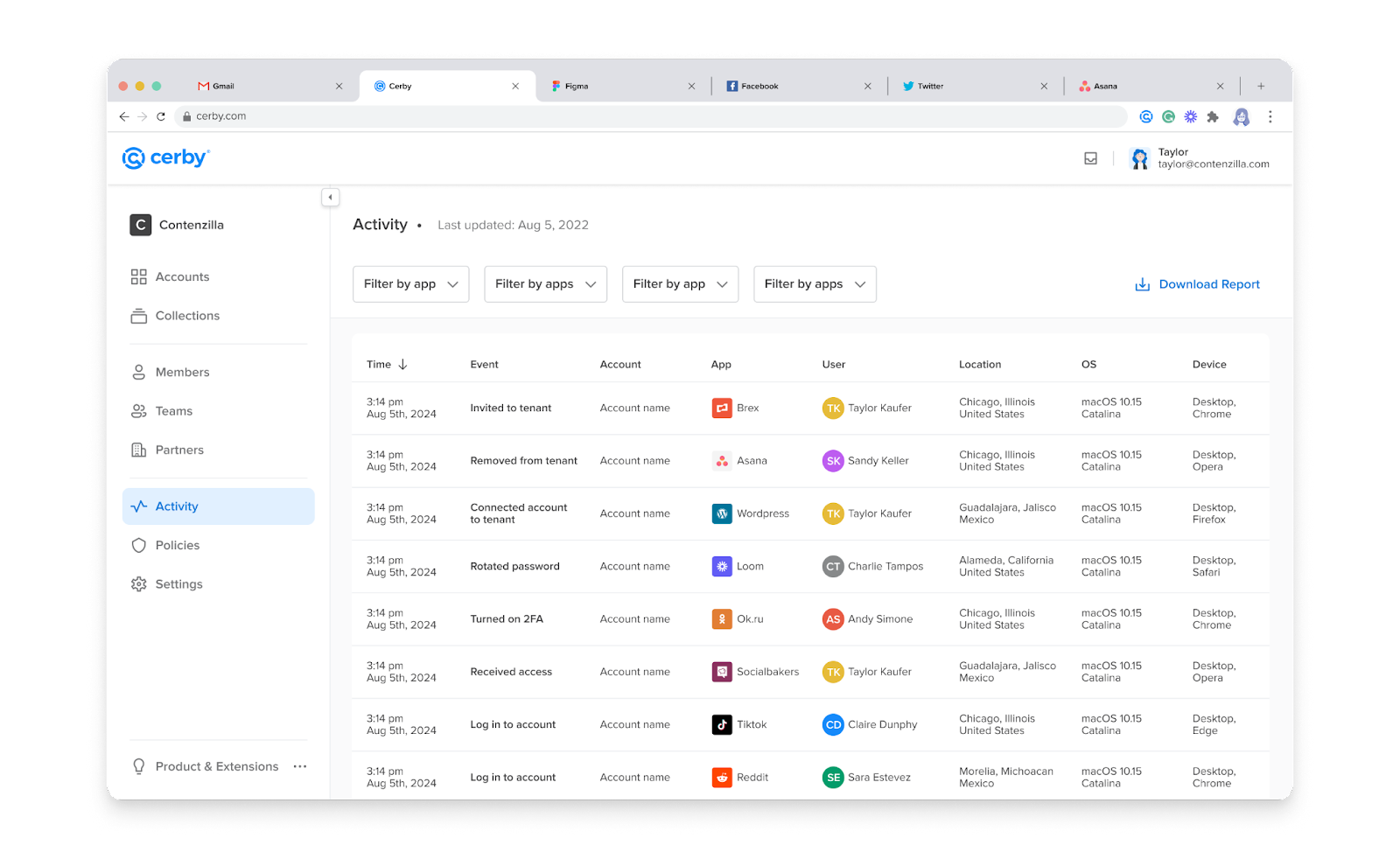
Task: Click Sandy Keller's SK avatar
Action: point(833,461)
